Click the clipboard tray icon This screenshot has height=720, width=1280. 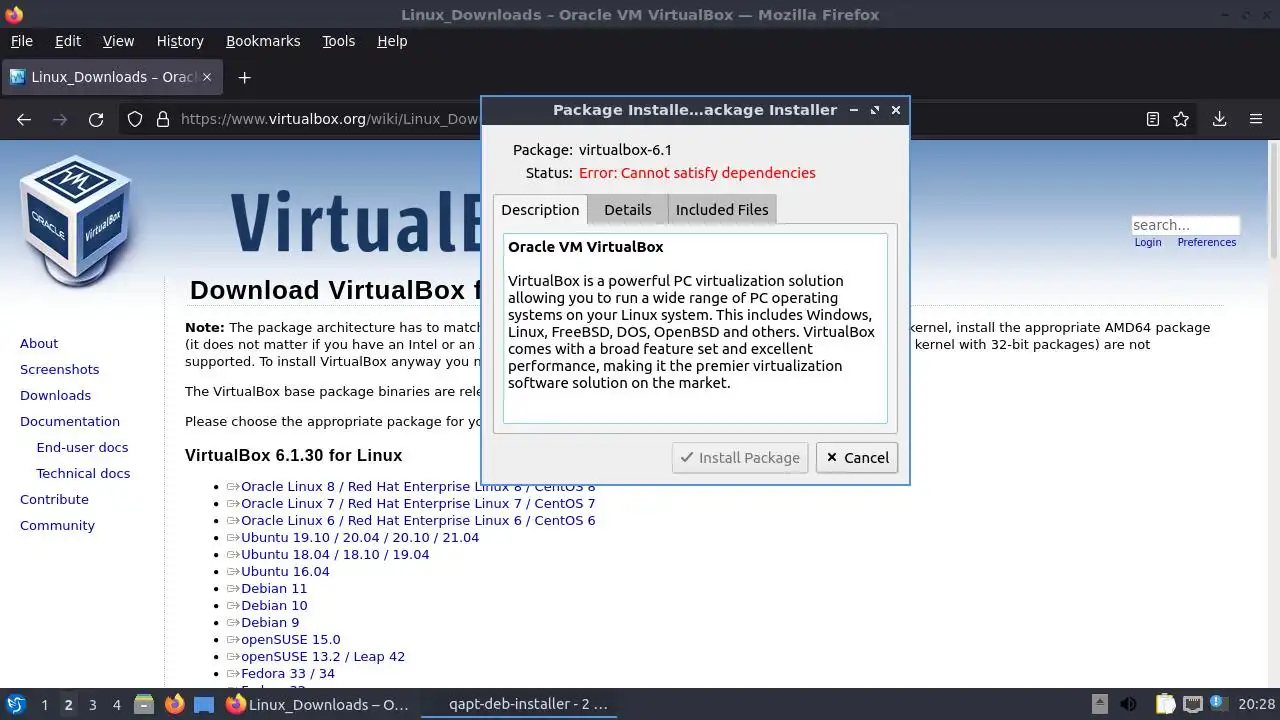tap(1165, 704)
